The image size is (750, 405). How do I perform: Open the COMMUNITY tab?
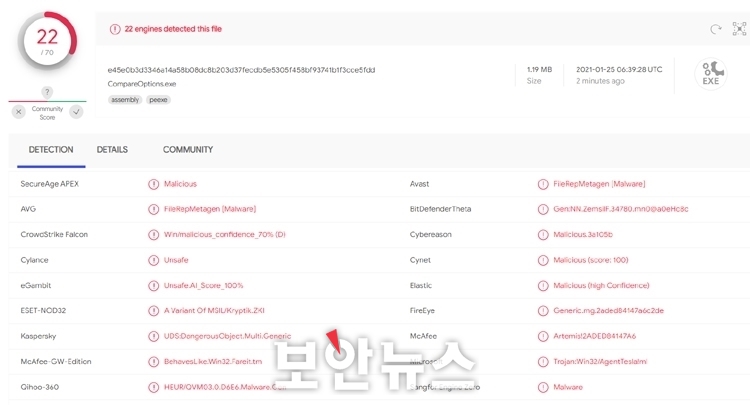[x=188, y=150]
